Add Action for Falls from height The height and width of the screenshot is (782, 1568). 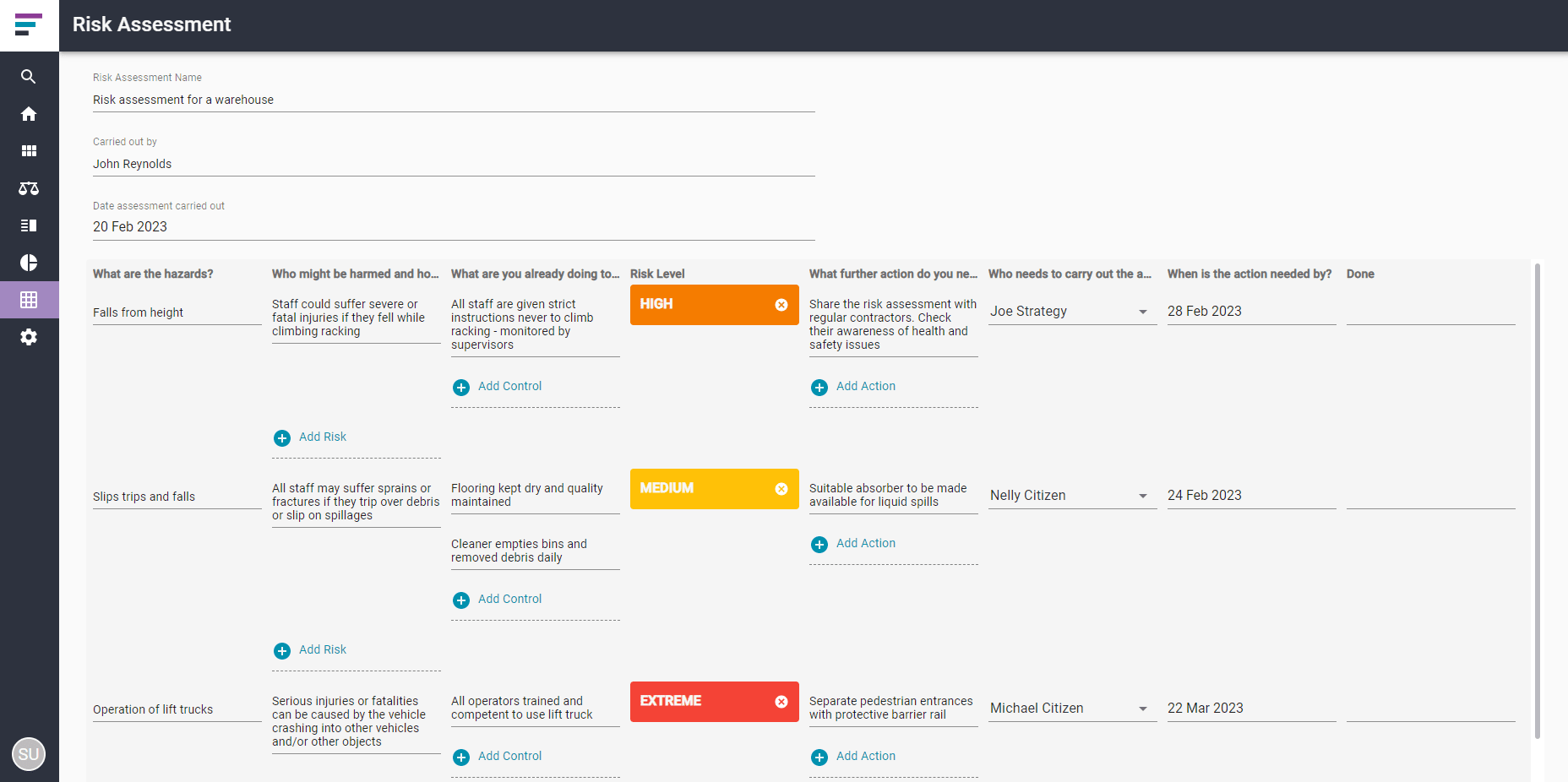[854, 387]
